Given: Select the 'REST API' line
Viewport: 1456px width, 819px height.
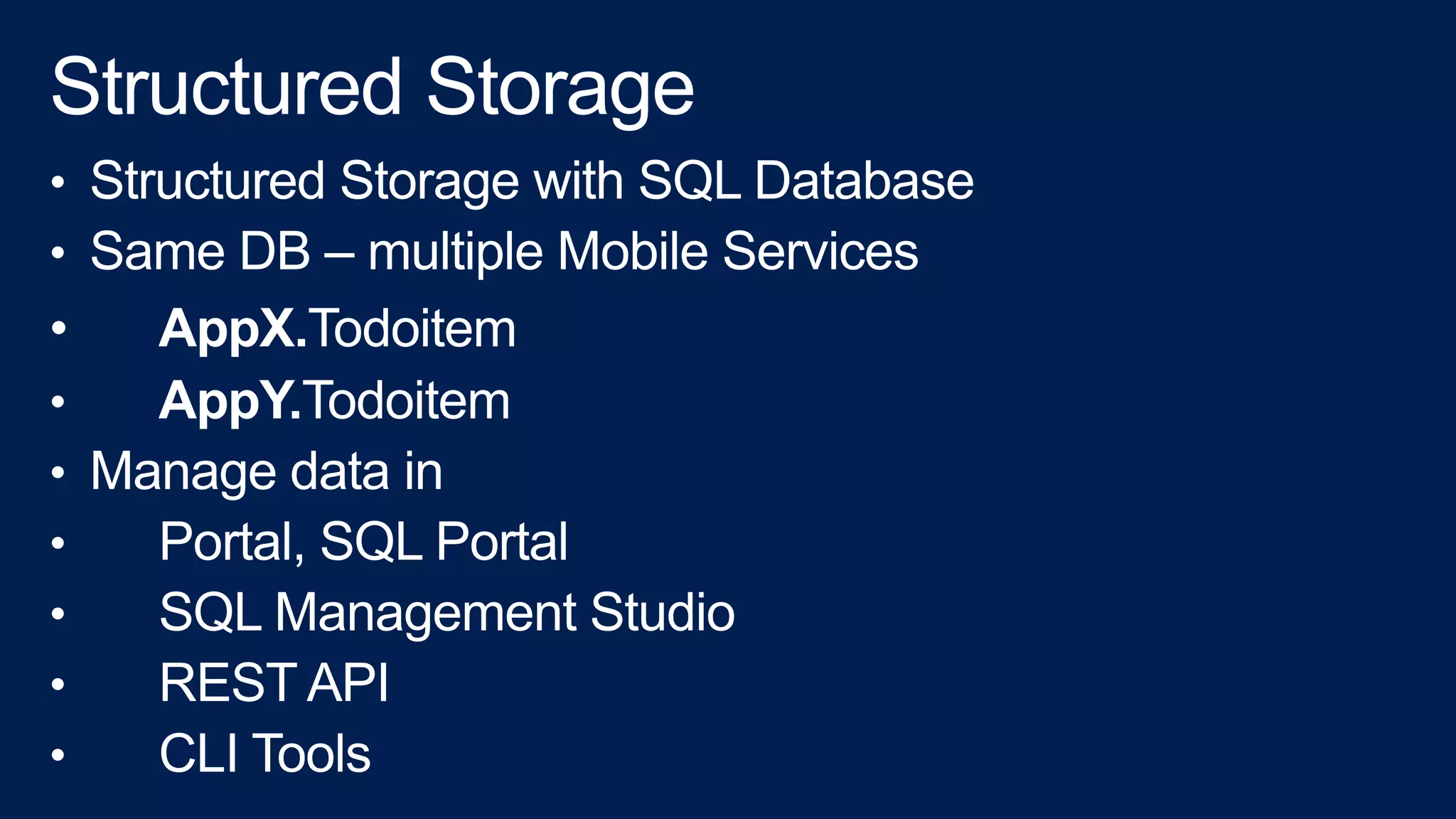Looking at the screenshot, I should pos(274,683).
